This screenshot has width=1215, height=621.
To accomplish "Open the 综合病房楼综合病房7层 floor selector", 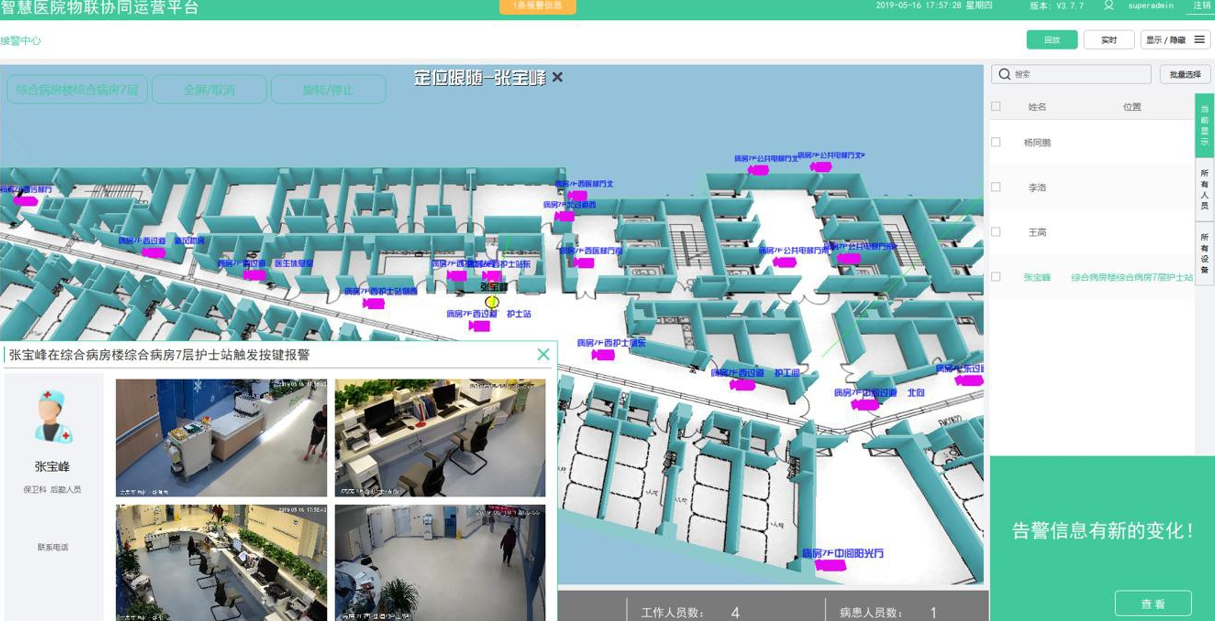I will coord(78,90).
